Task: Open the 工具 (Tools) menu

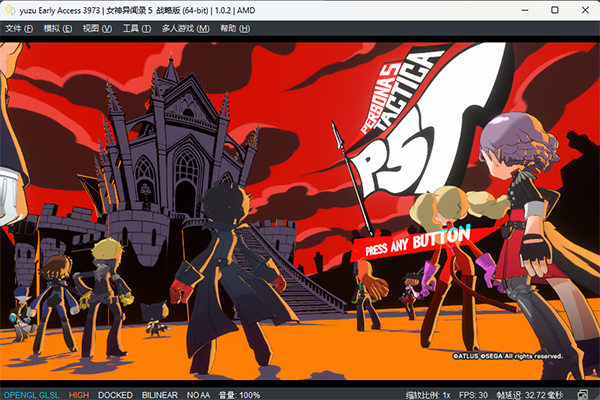Action: tap(136, 28)
